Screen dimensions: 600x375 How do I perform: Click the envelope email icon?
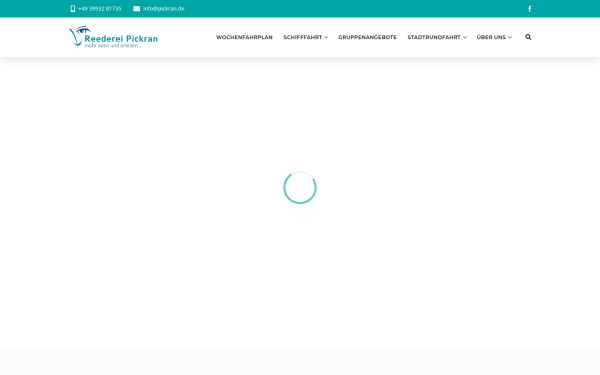pos(137,9)
